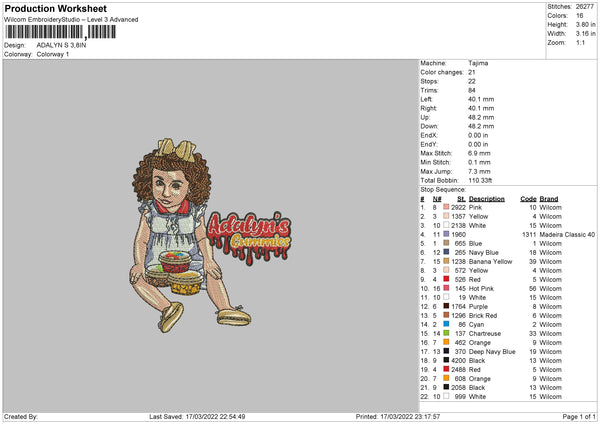
Task: Click the Adalyn's Gummies logo artwork
Action: click(x=248, y=238)
